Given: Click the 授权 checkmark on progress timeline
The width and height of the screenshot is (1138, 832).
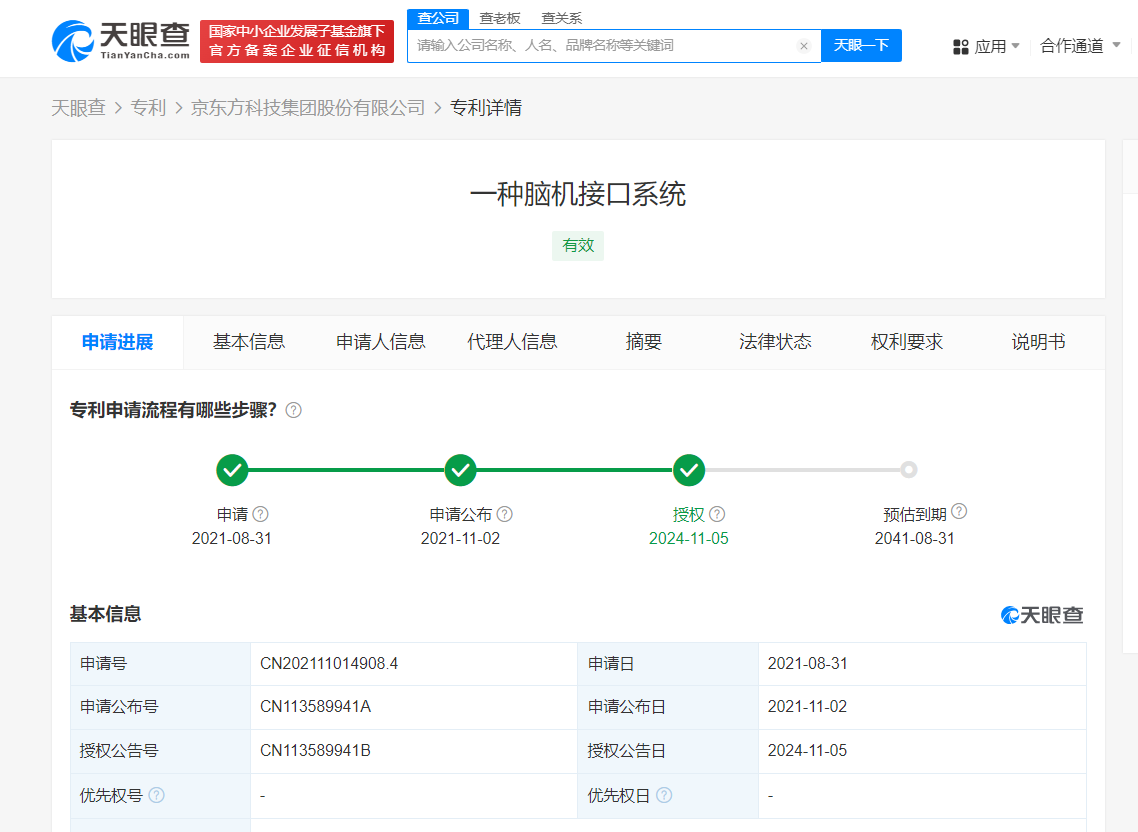Looking at the screenshot, I should (689, 469).
